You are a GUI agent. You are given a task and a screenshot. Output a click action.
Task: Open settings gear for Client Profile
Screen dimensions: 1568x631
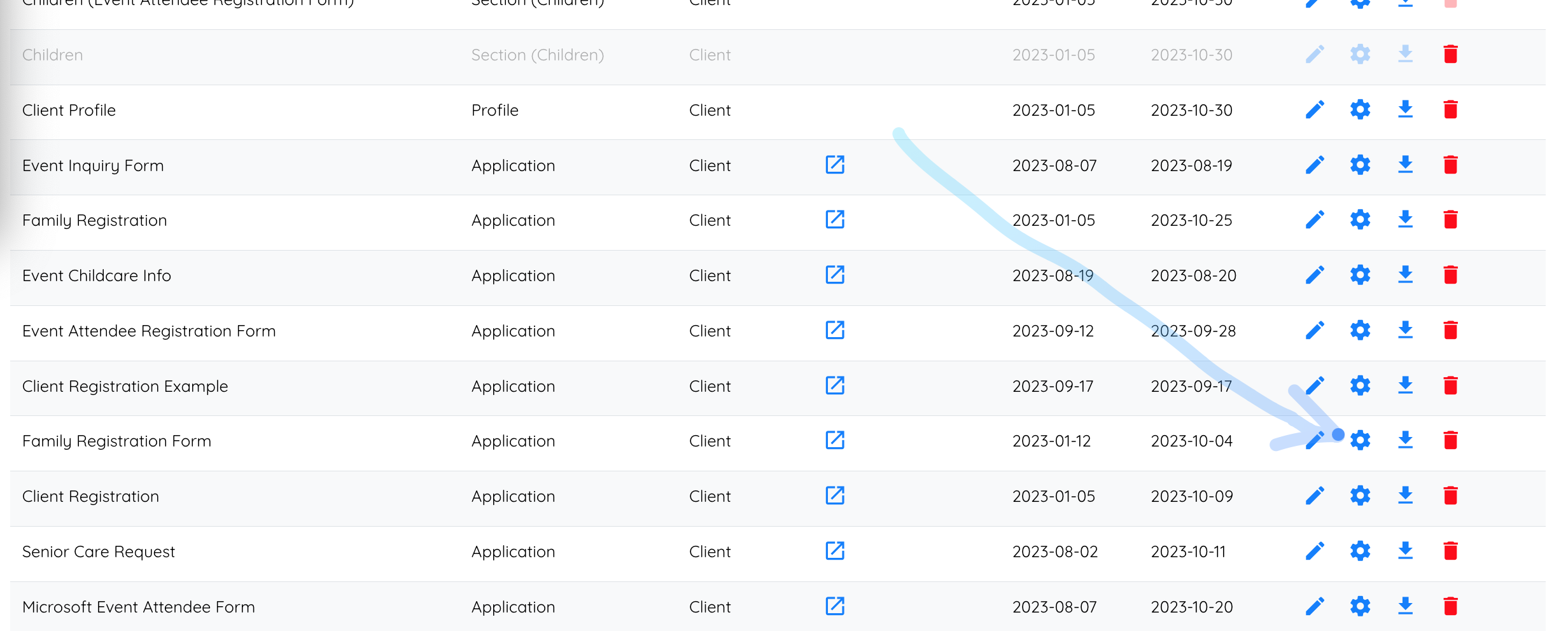[1360, 109]
